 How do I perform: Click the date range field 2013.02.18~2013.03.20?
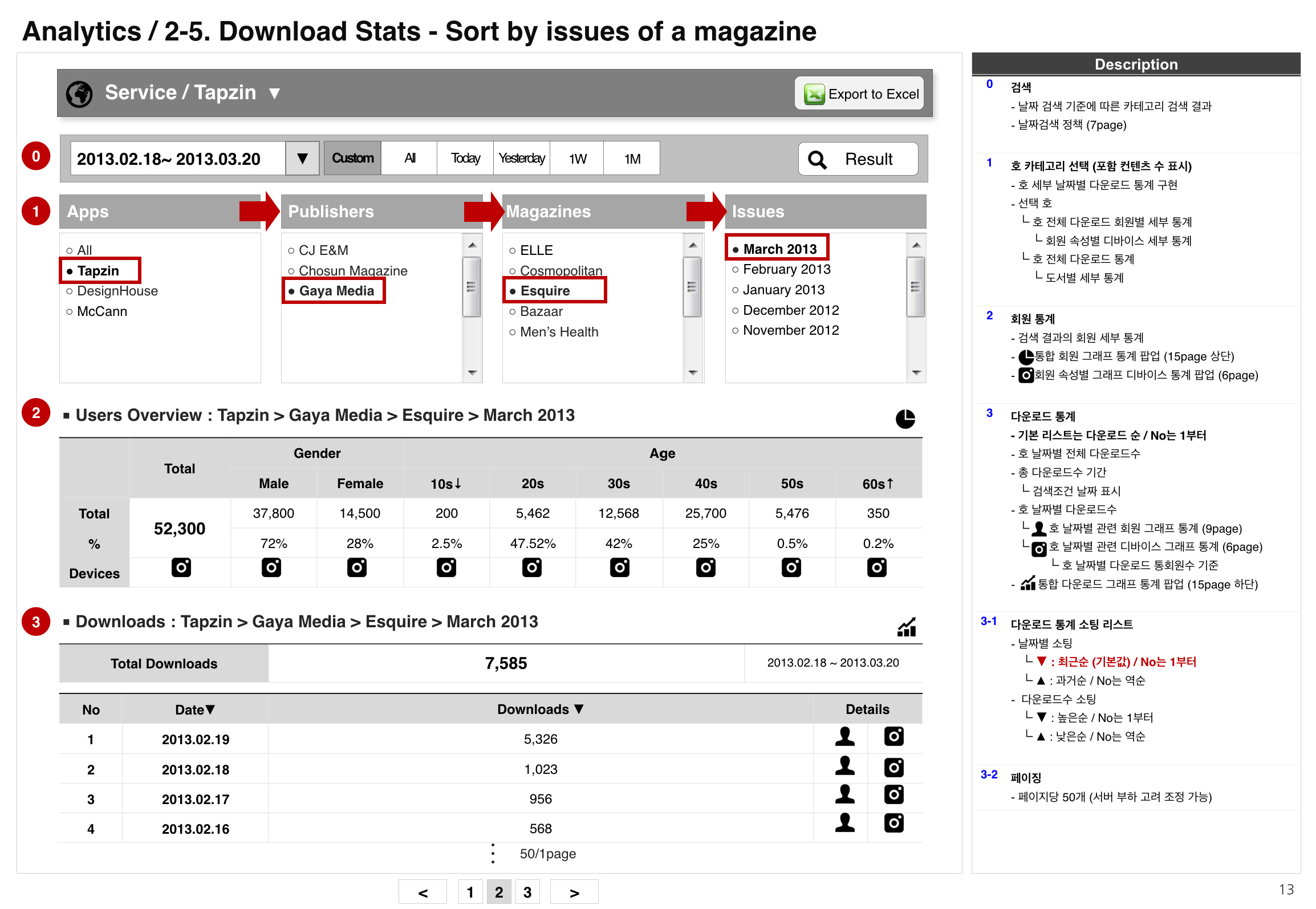click(178, 159)
